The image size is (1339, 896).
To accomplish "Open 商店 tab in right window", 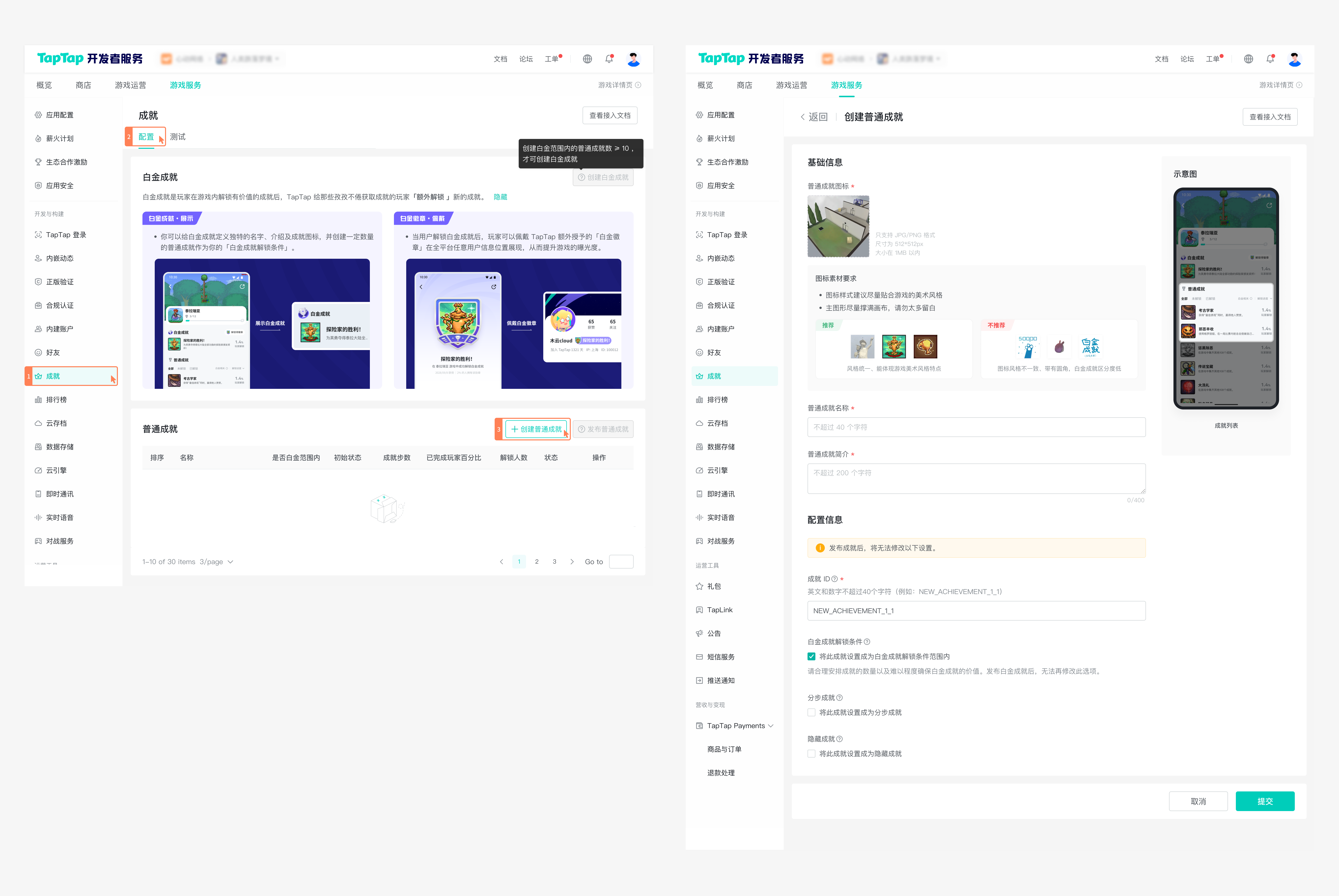I will tap(744, 85).
